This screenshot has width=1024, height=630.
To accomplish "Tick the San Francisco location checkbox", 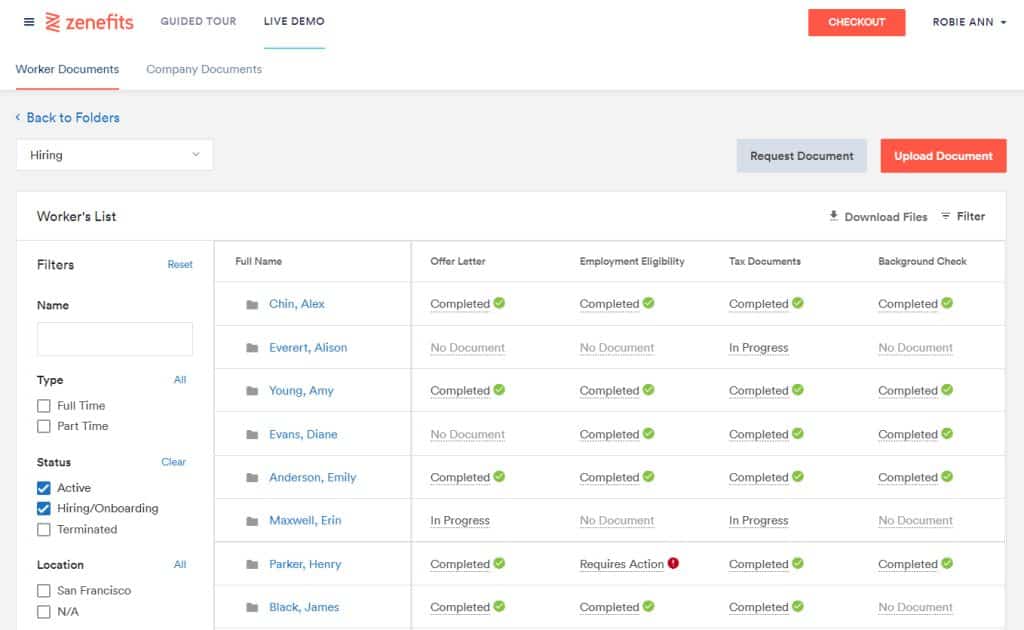I will 44,591.
